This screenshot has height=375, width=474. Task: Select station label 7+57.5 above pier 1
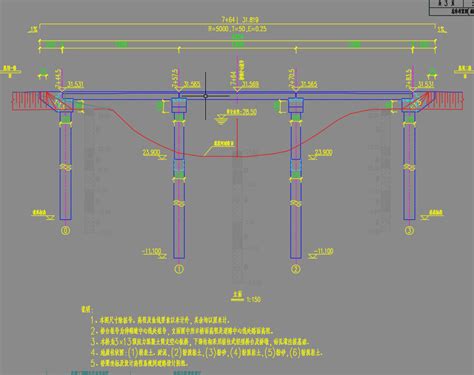point(176,78)
